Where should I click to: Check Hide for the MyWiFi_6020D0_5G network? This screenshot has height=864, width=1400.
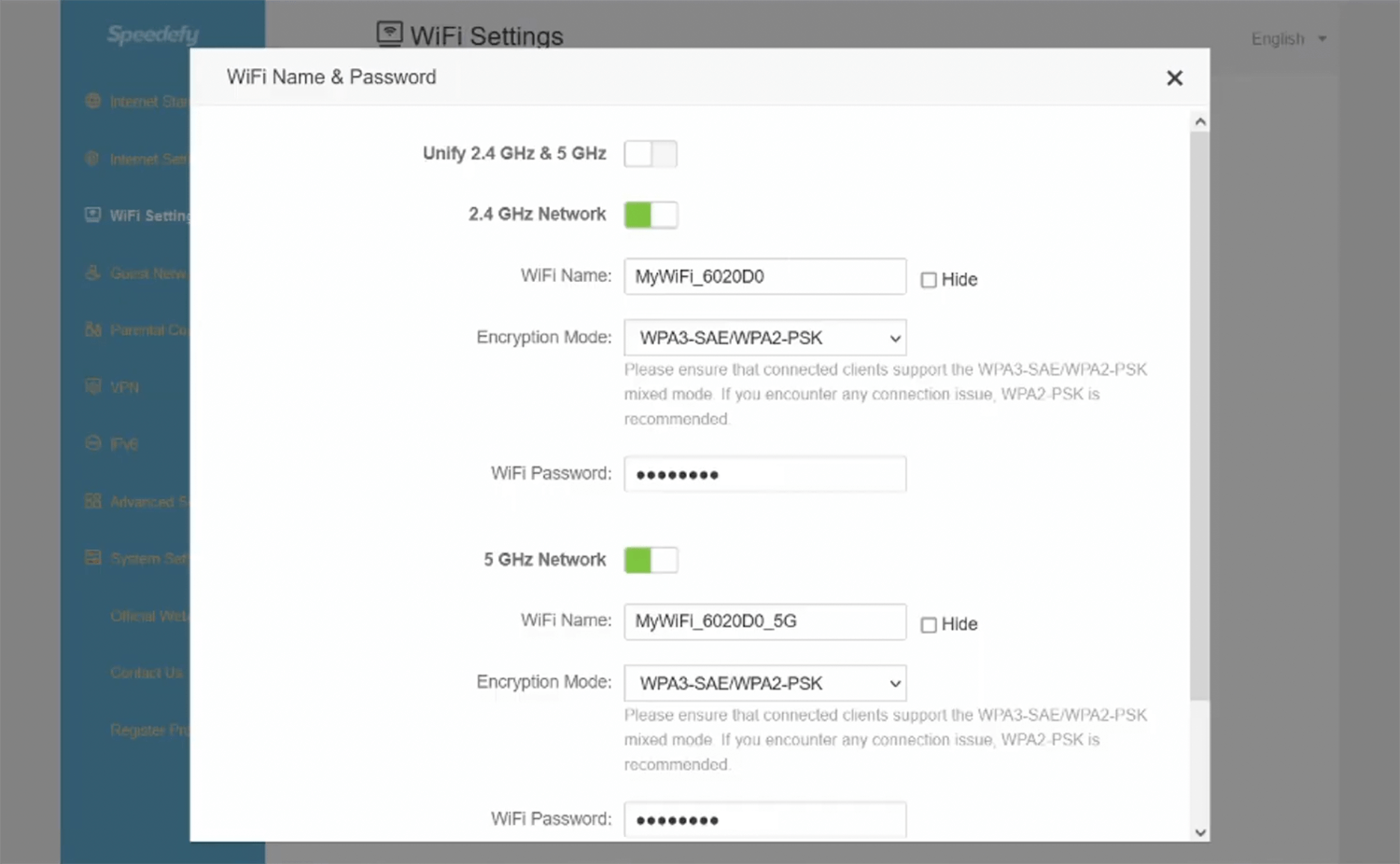[x=929, y=625]
